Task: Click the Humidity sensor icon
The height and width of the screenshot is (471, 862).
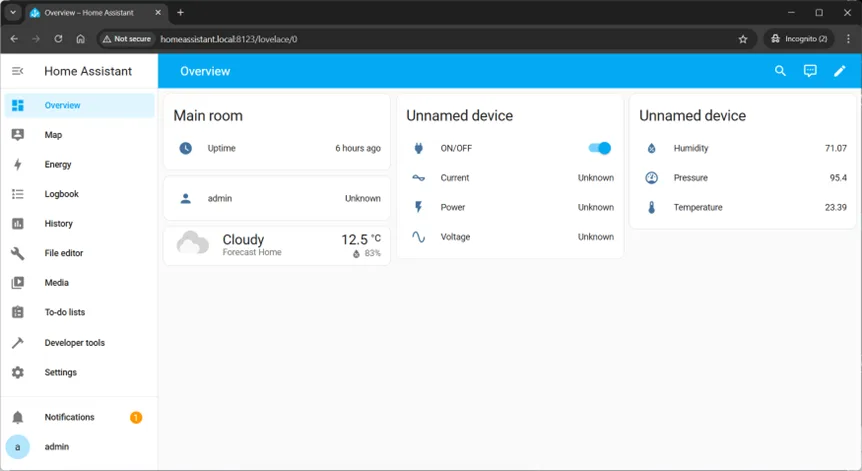Action: [651, 148]
